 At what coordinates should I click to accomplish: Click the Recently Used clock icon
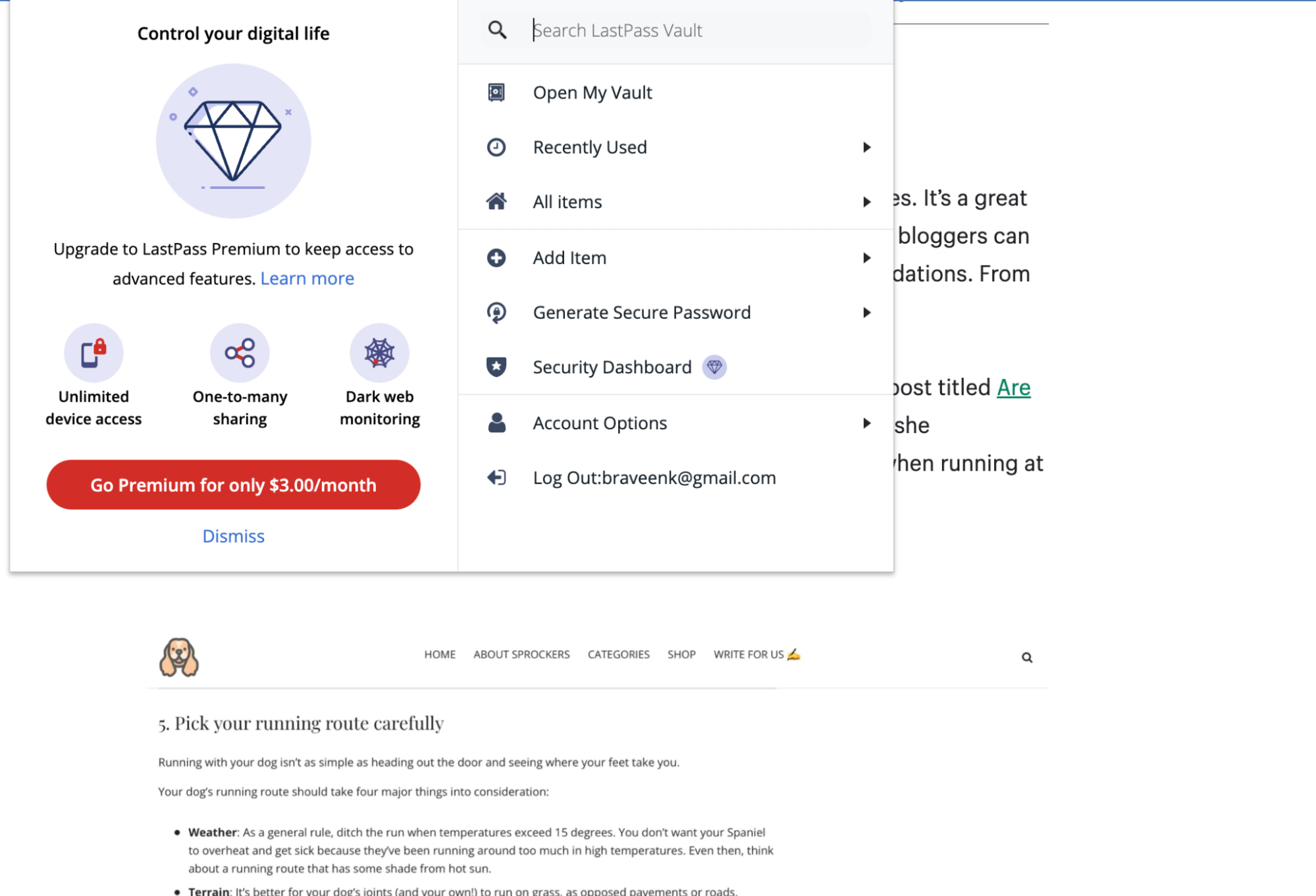point(496,147)
